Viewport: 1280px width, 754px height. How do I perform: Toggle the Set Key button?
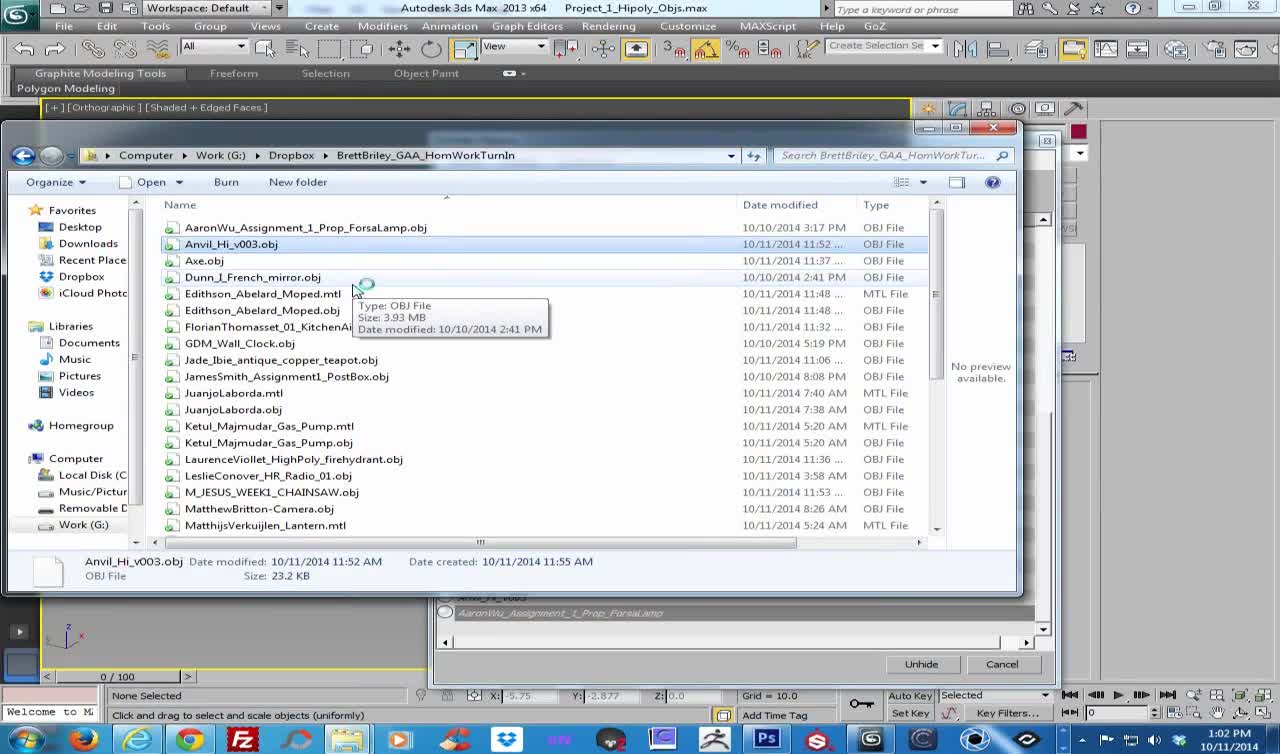click(910, 713)
